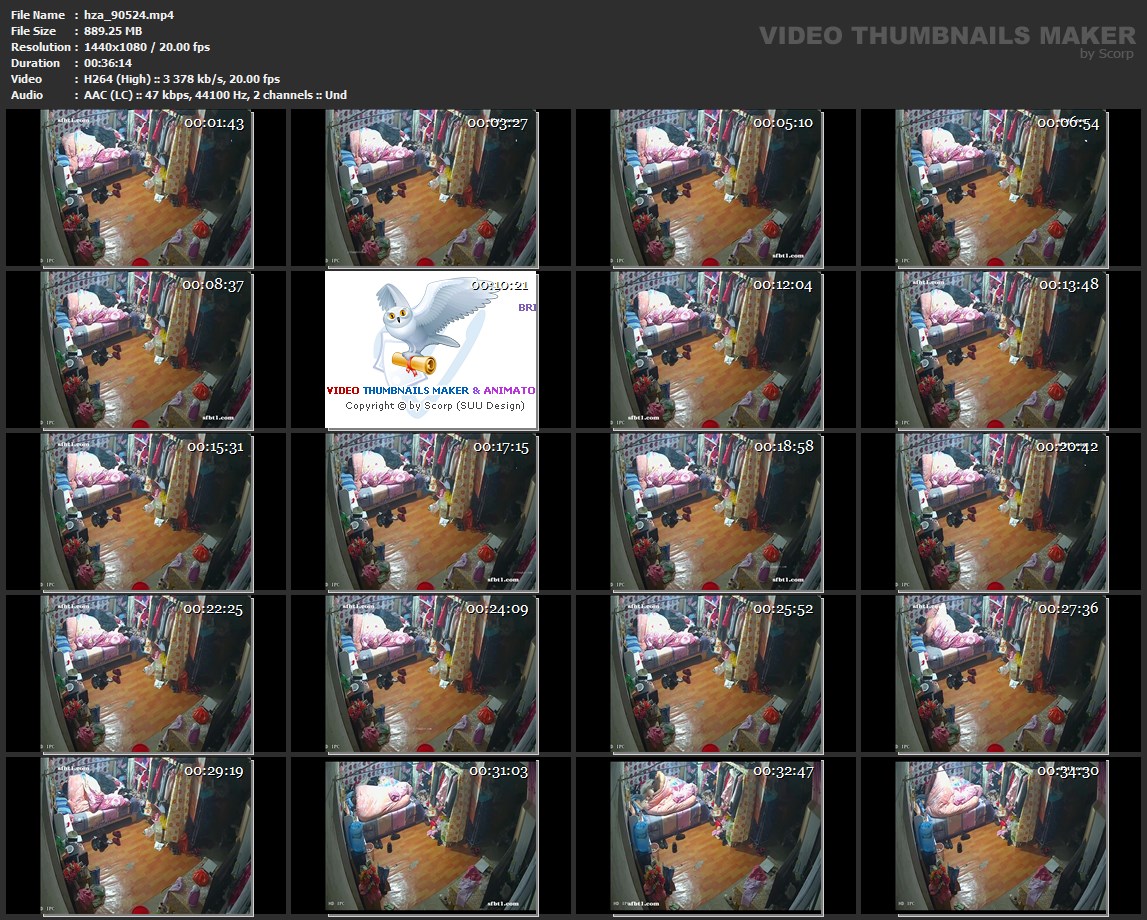Select the owl logo frame at 00:10:21
Image resolution: width=1147 pixels, height=920 pixels.
point(431,350)
